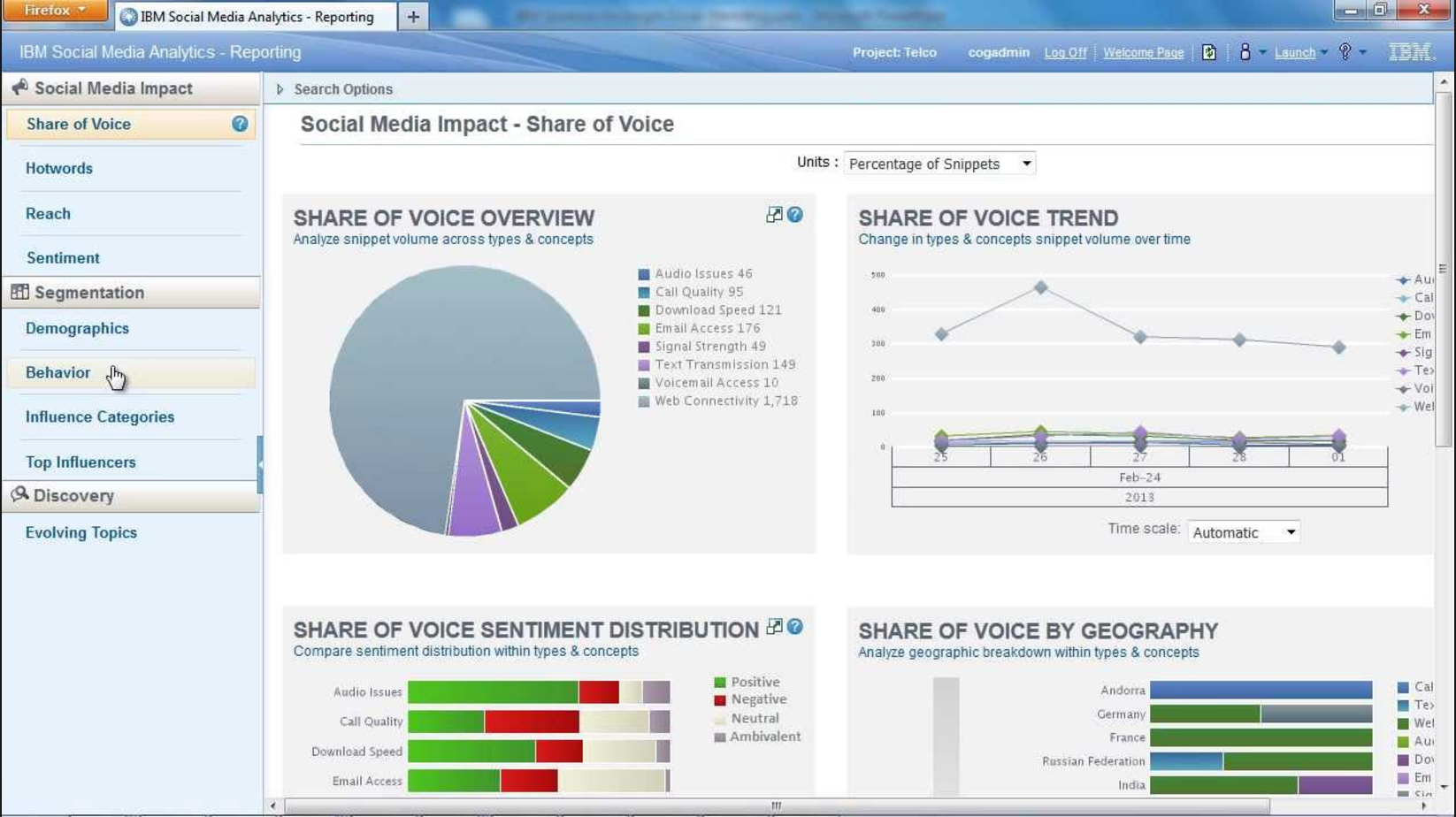This screenshot has width=1456, height=817.
Task: Click the scroll up arrow at top right
Action: 1444,81
